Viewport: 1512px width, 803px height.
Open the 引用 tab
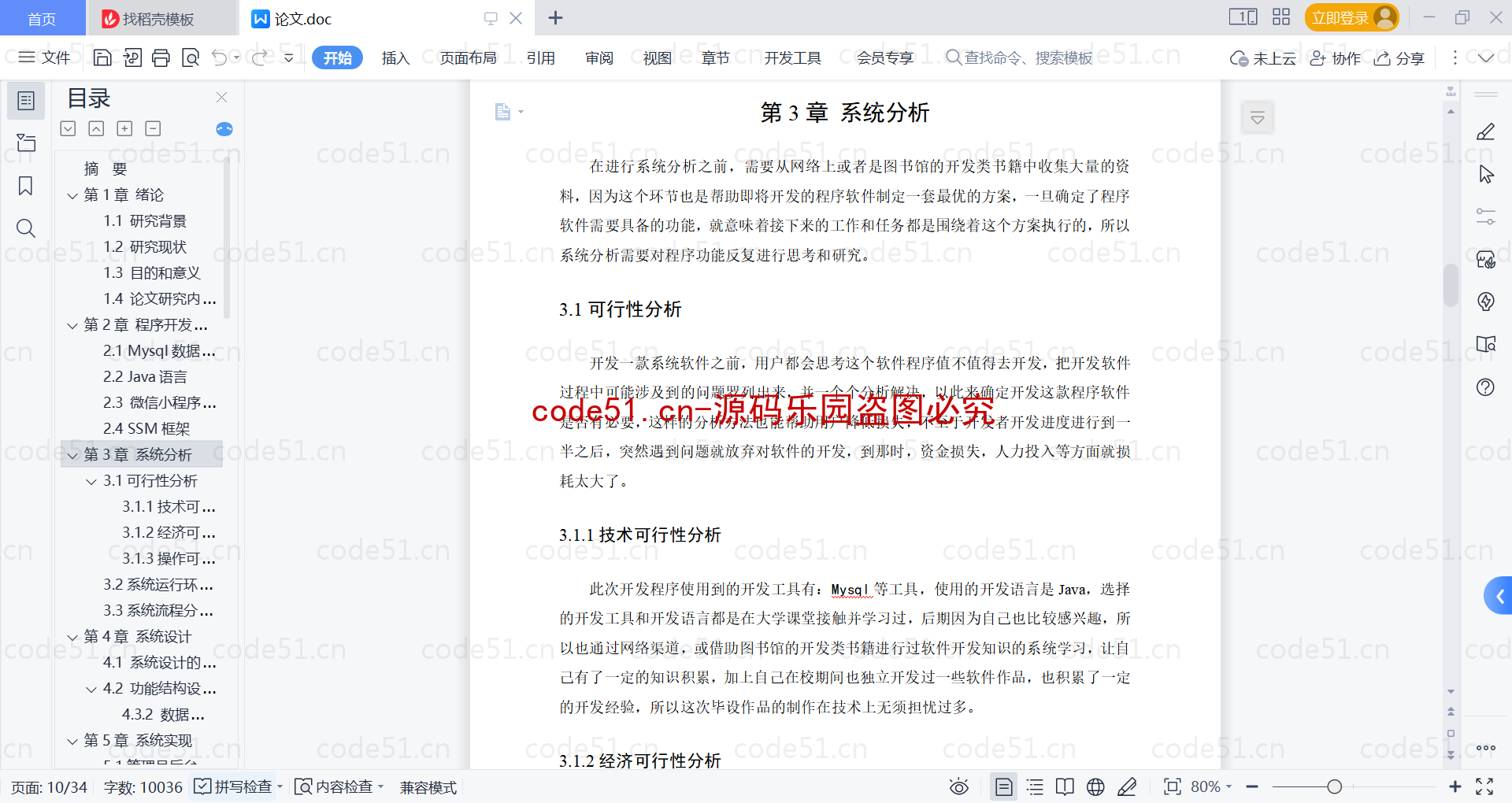[541, 57]
